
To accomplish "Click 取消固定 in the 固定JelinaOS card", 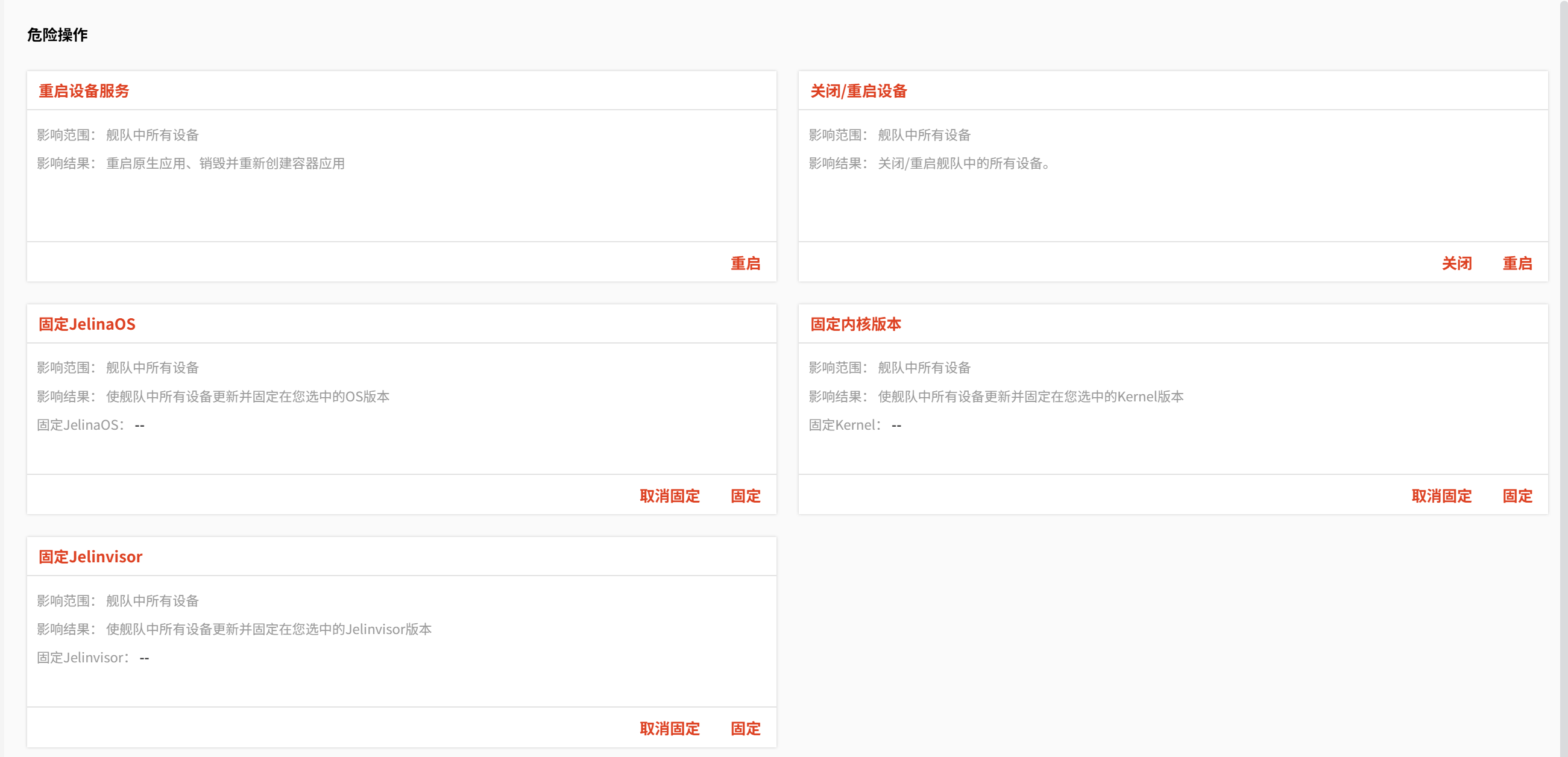I will click(x=670, y=495).
